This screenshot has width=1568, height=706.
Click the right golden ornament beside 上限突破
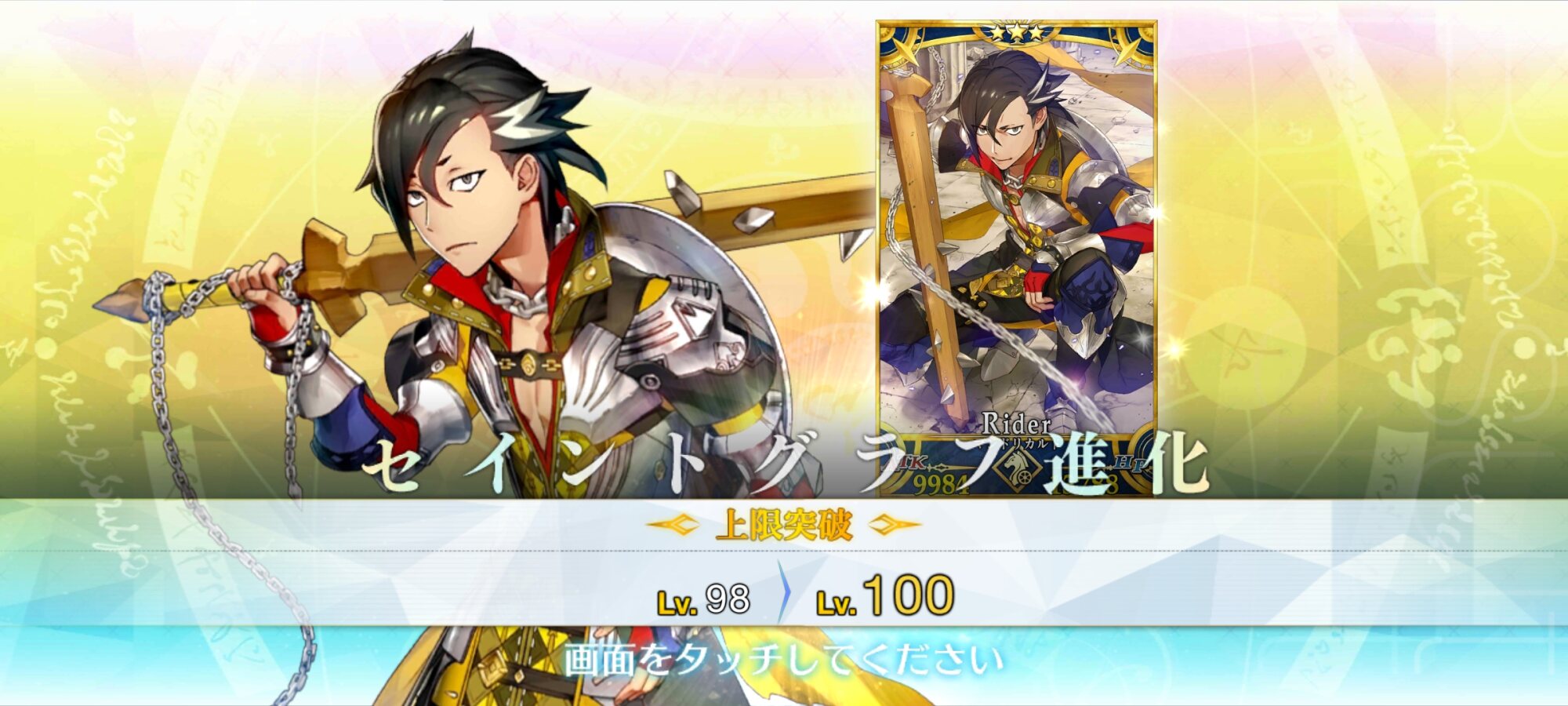click(x=895, y=524)
